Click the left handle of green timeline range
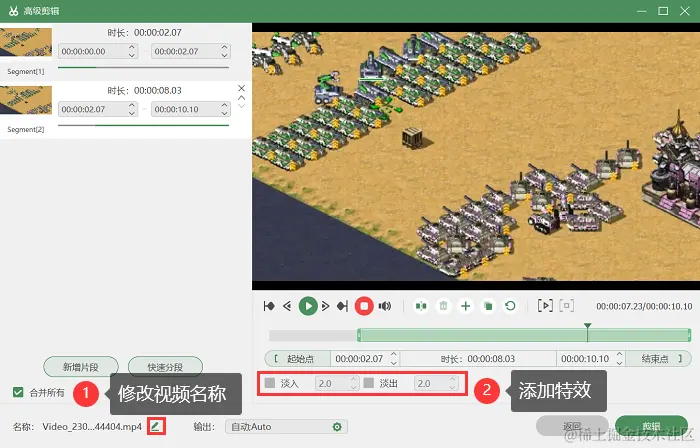This screenshot has width=700, height=448. [359, 335]
